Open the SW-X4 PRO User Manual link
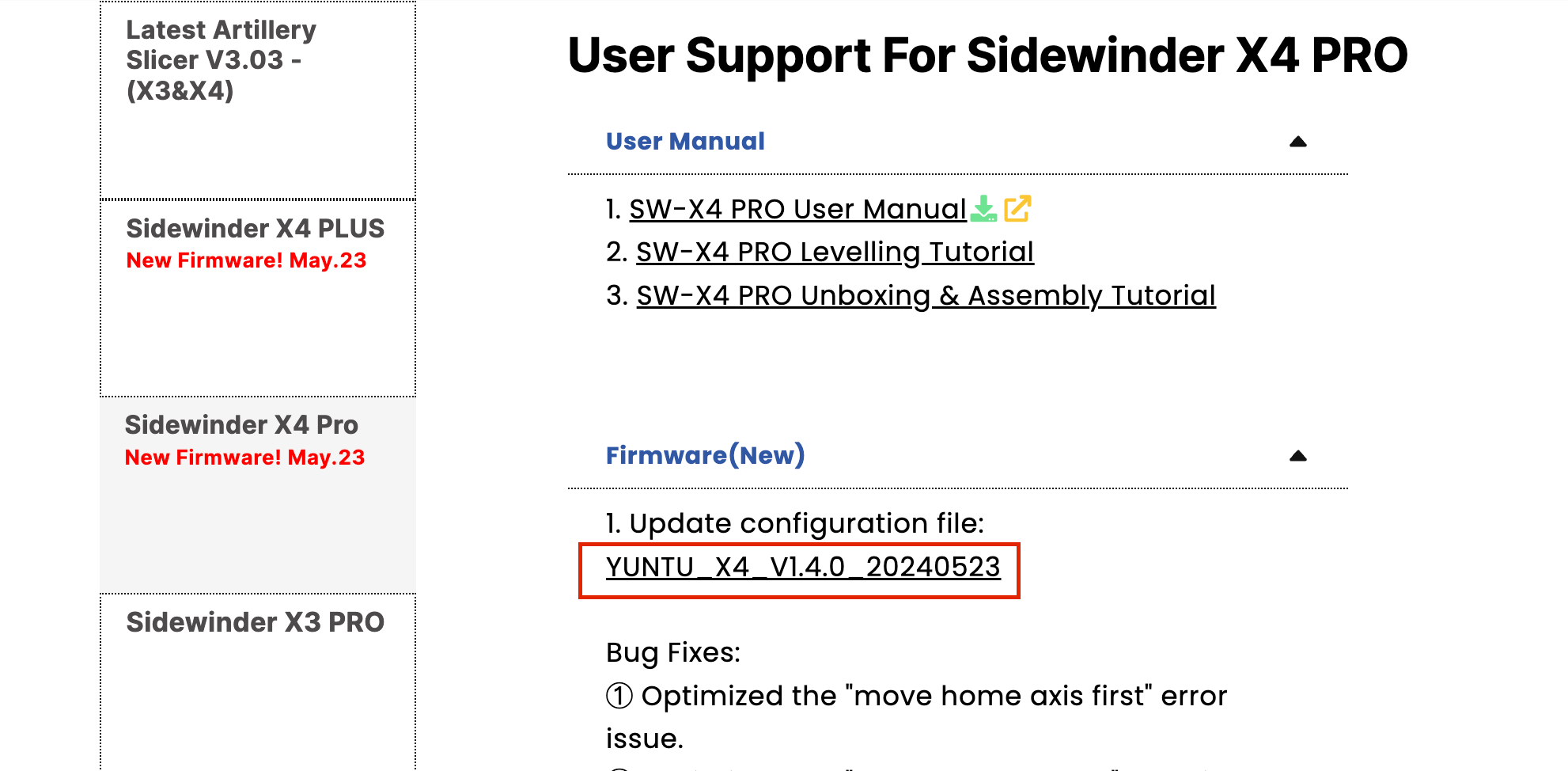1568x771 pixels. coord(797,210)
